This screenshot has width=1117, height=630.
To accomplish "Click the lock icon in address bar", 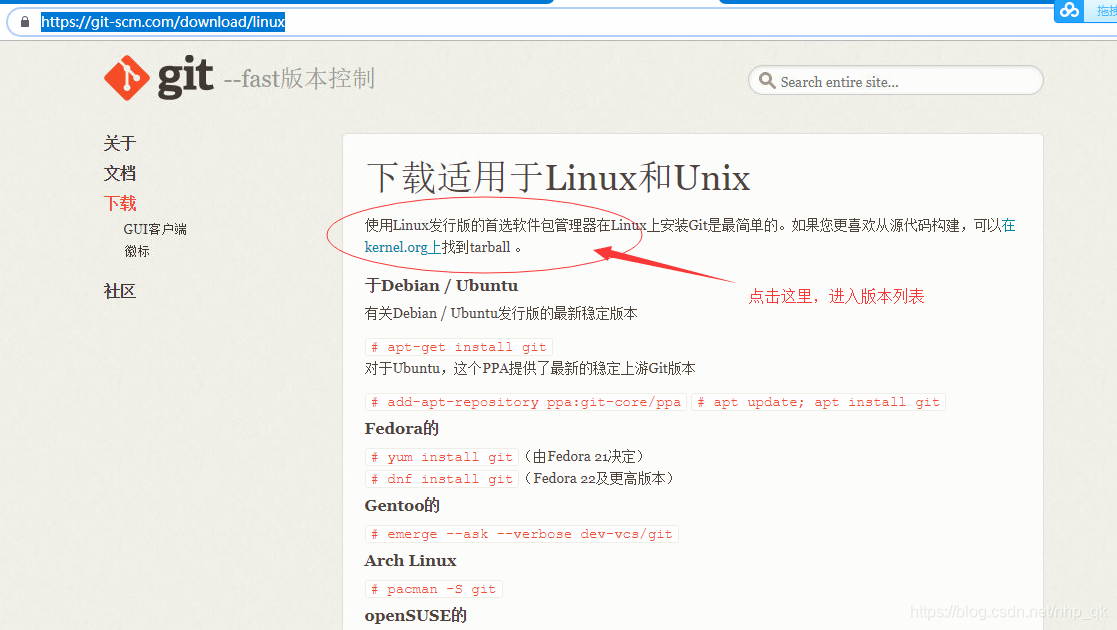I will [x=25, y=21].
